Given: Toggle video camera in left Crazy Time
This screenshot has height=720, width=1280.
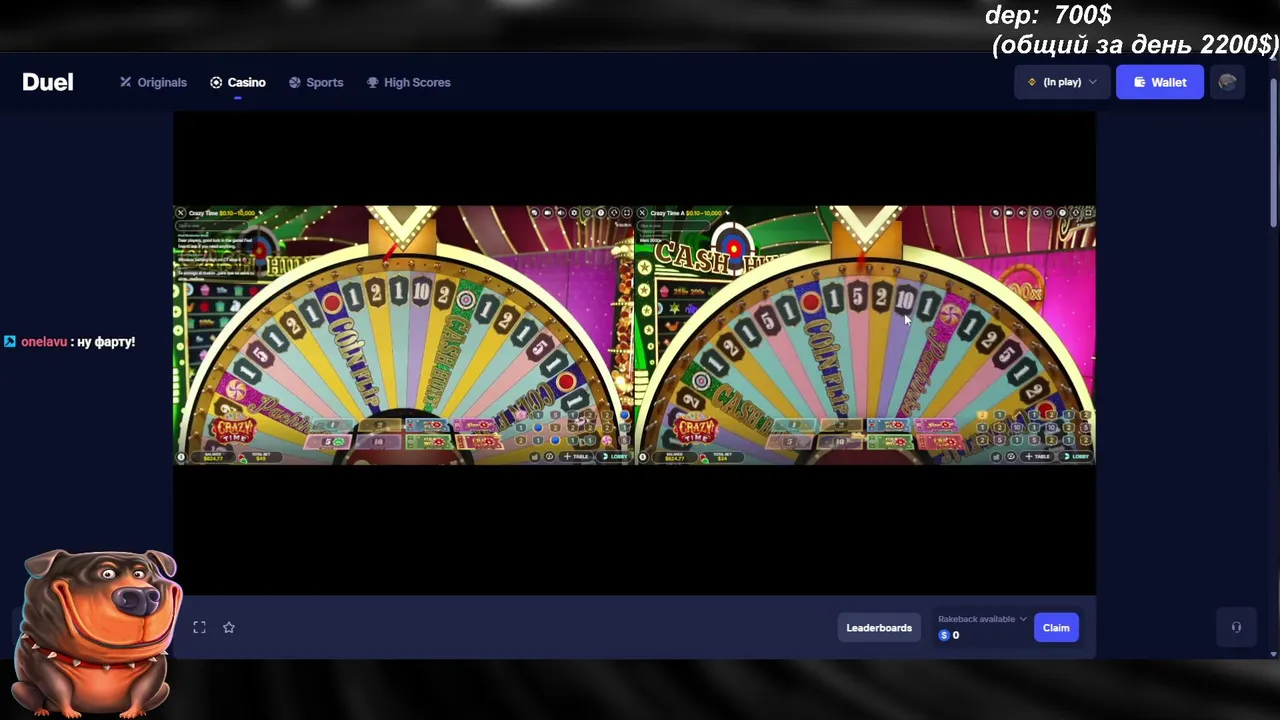Looking at the screenshot, I should [x=548, y=212].
